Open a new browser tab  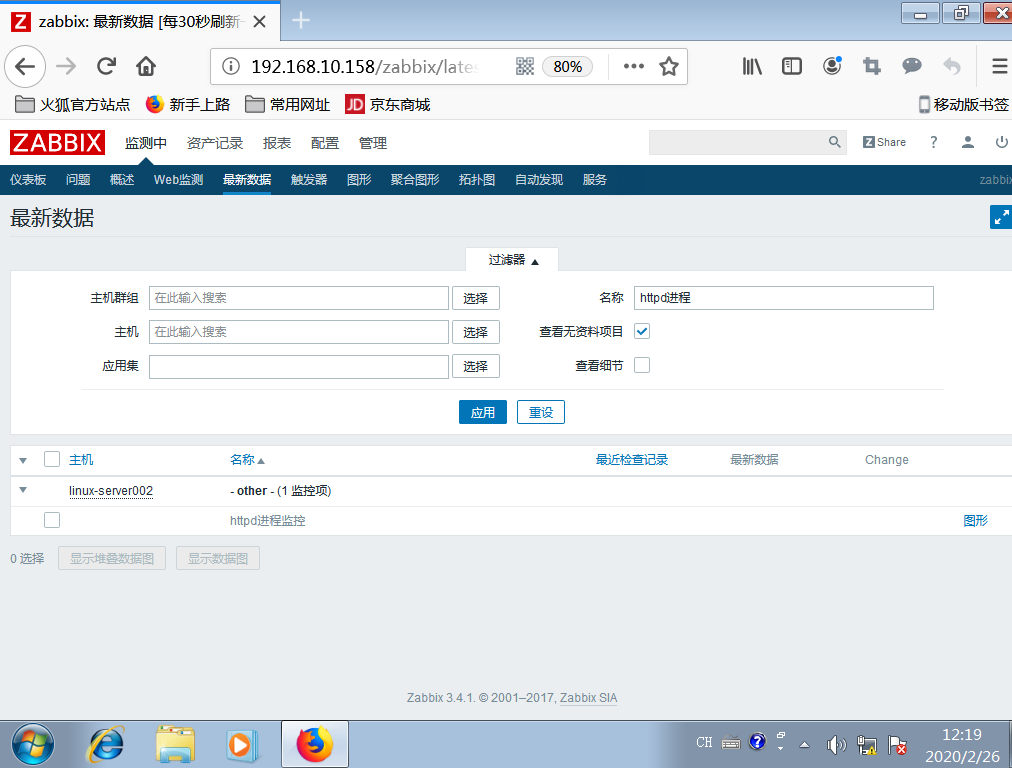click(x=301, y=21)
